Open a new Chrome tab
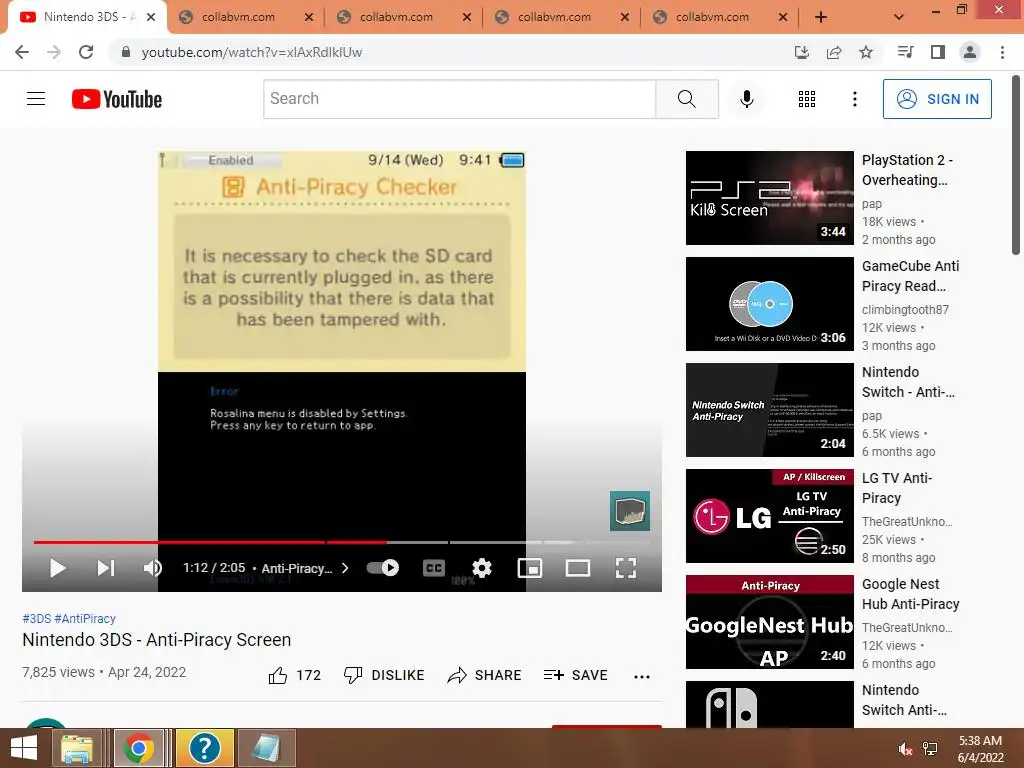1024x768 pixels. (821, 17)
